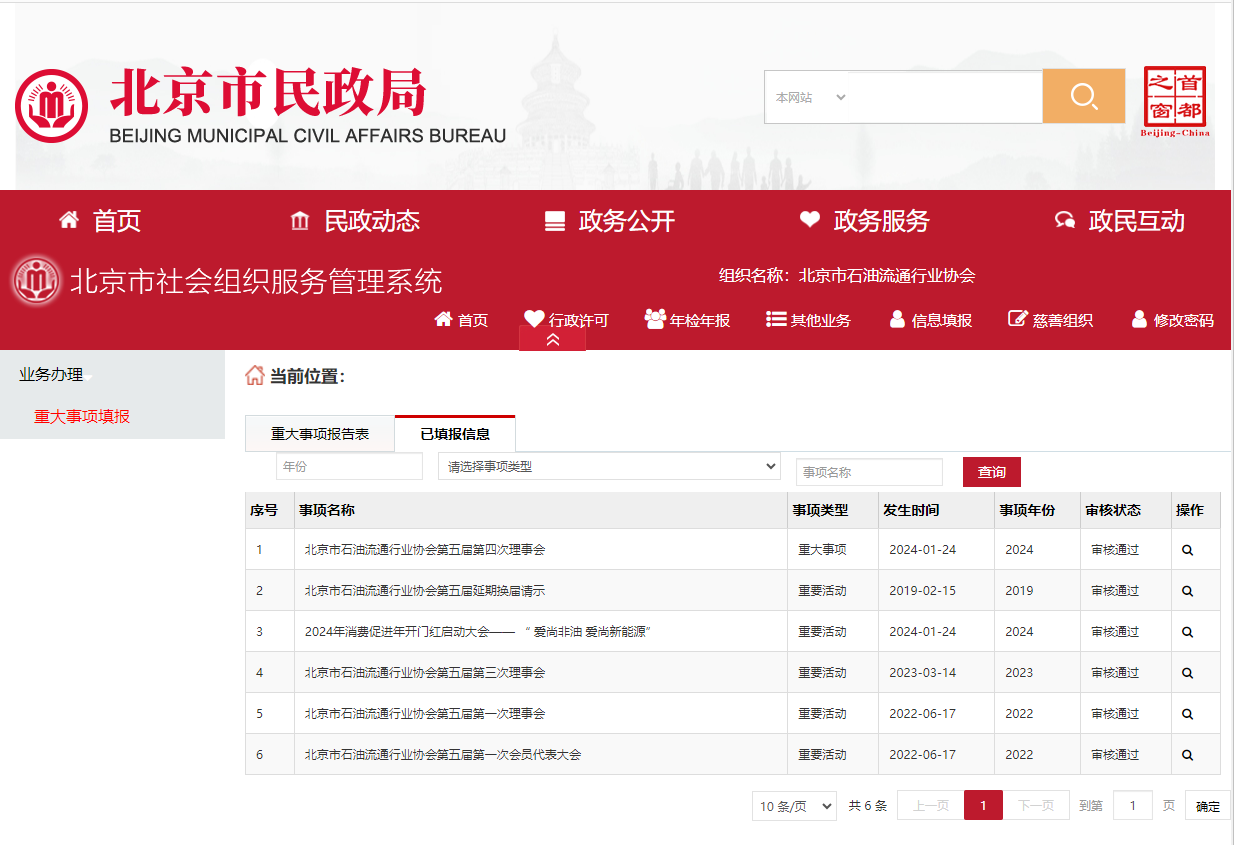Select 重大事项填报 in the sidebar
1234x845 pixels.
[x=82, y=416]
